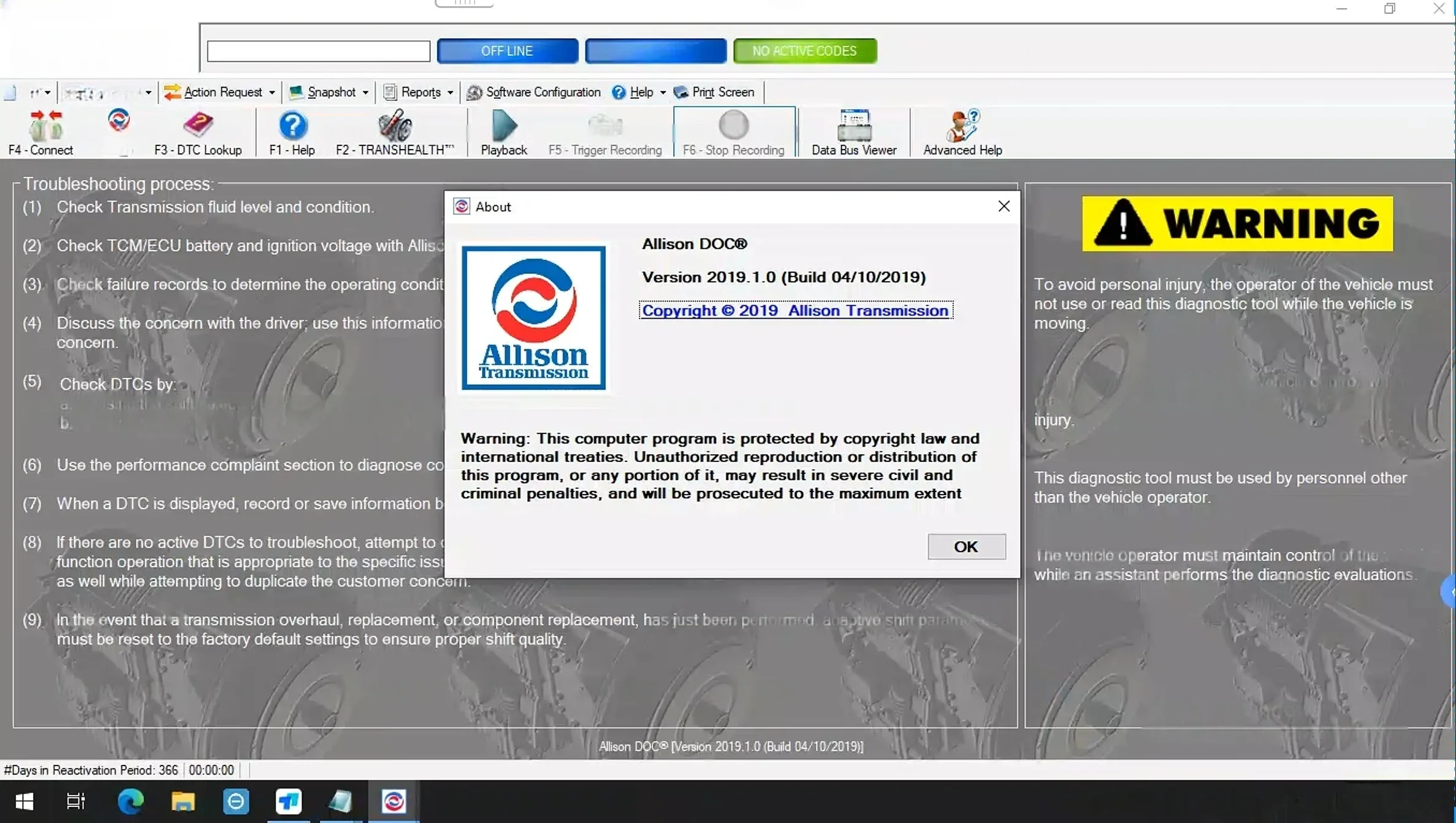Click OK in the About dialog
Screen dimensions: 1456x823
coord(966,547)
